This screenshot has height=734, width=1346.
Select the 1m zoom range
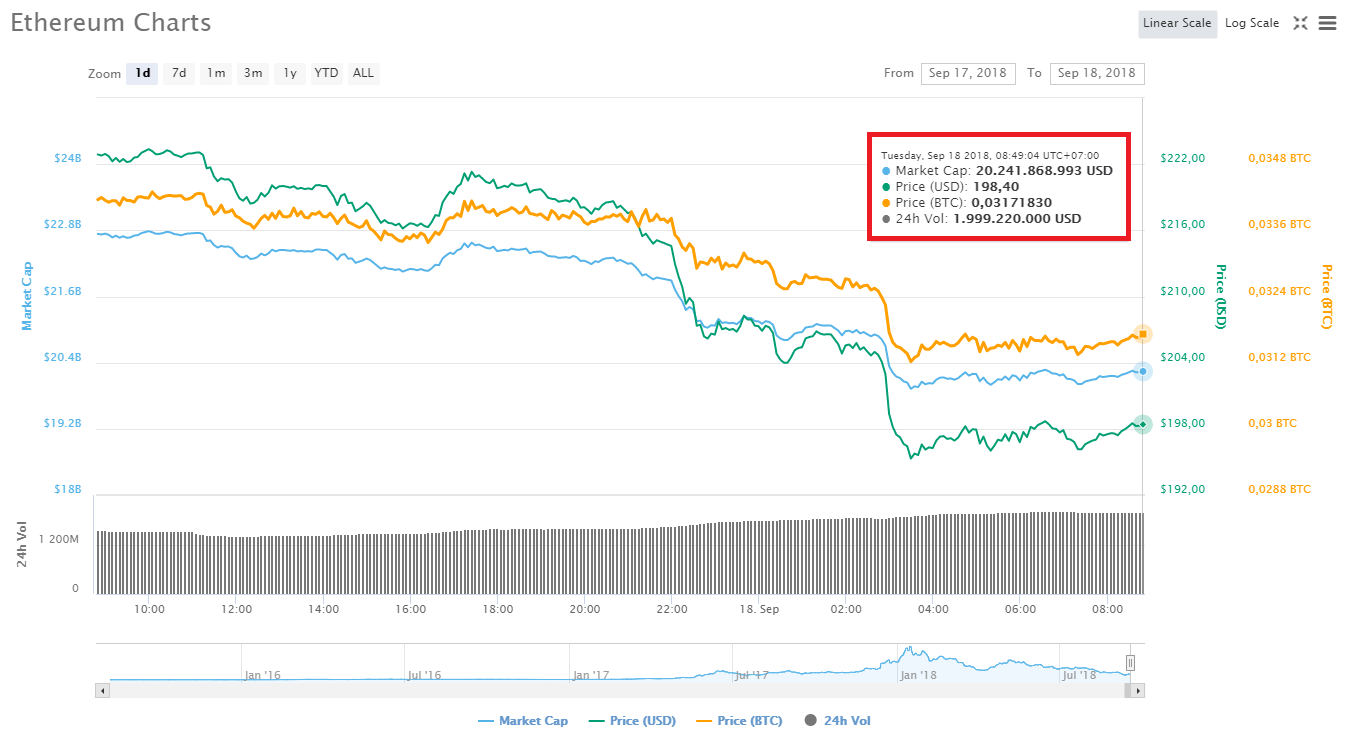click(x=215, y=73)
